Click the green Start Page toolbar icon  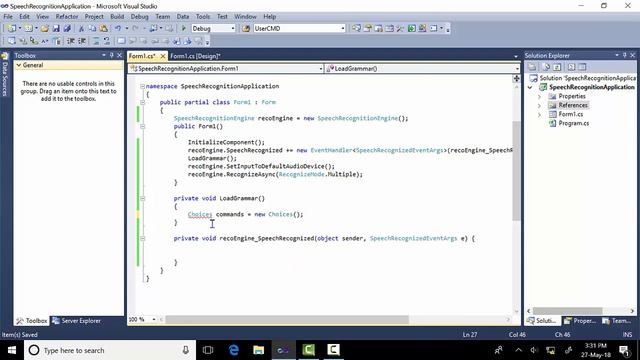[x=411, y=29]
